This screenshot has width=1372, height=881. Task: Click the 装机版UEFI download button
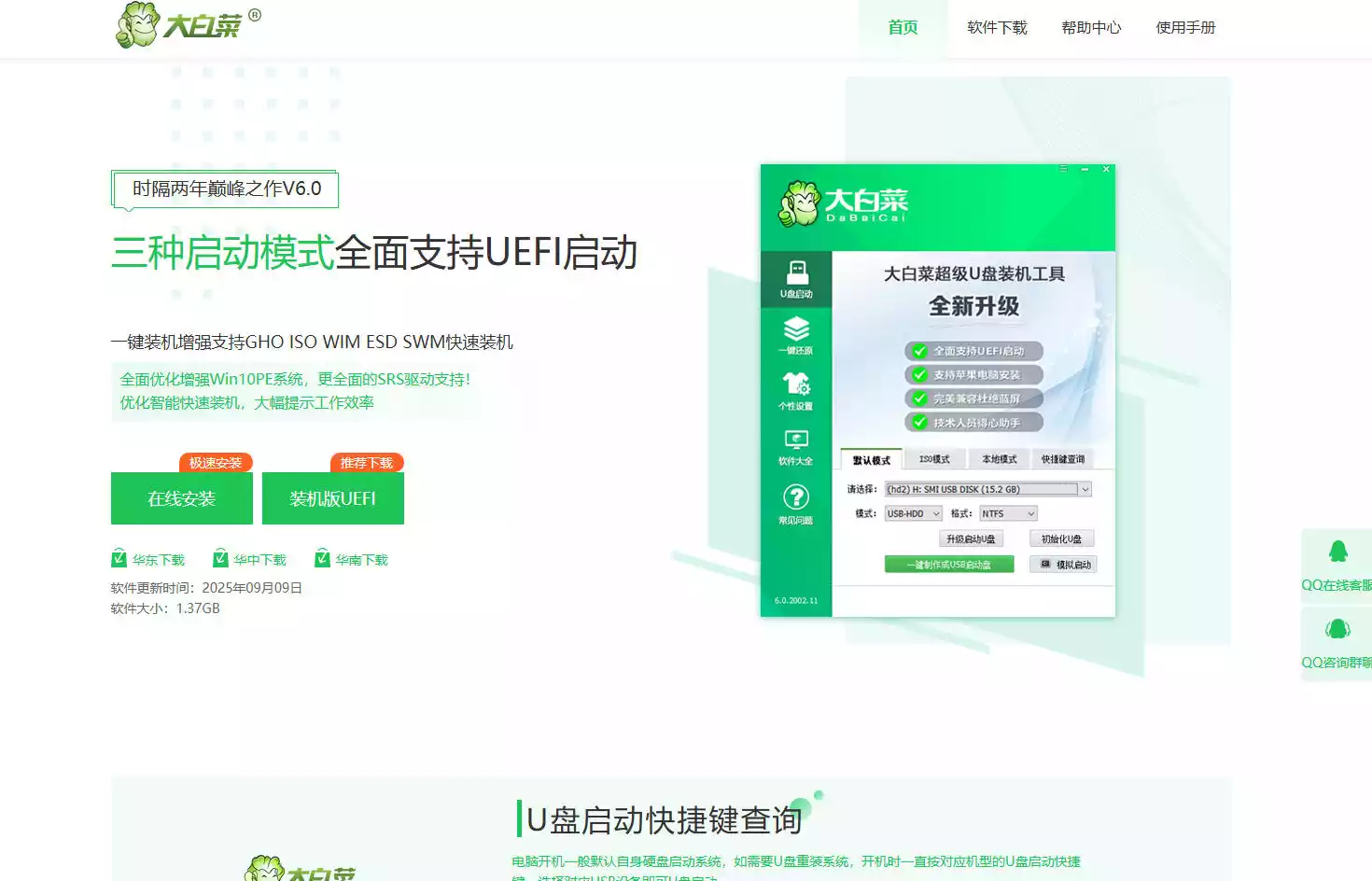333,498
